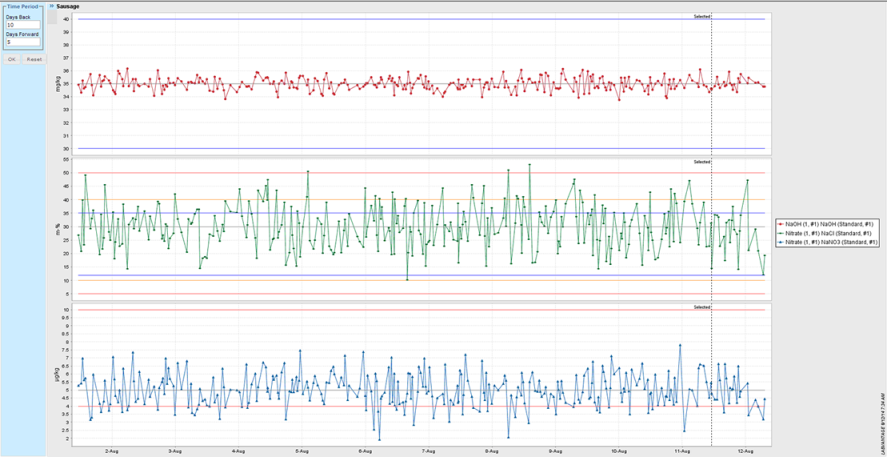Click the Selected marker label on top chart
This screenshot has width=887, height=457.
click(x=702, y=17)
